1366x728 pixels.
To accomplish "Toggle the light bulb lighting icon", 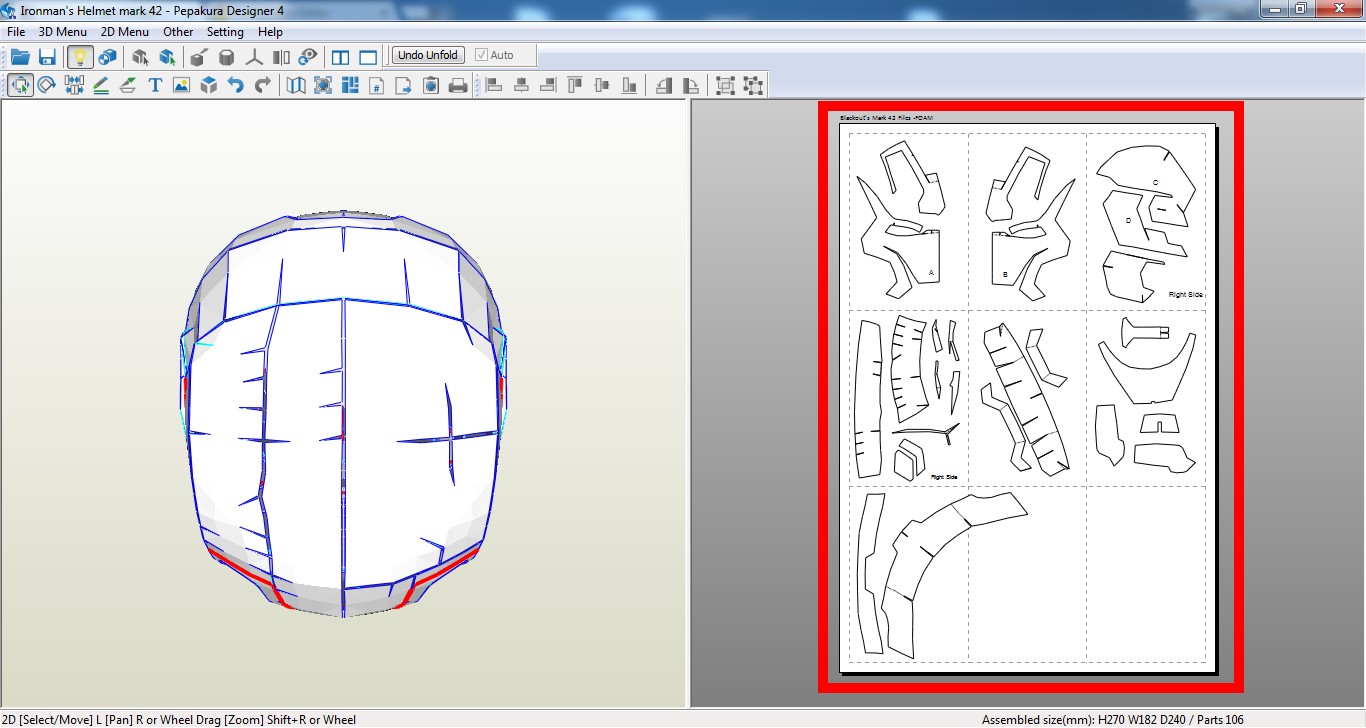I will click(x=80, y=56).
